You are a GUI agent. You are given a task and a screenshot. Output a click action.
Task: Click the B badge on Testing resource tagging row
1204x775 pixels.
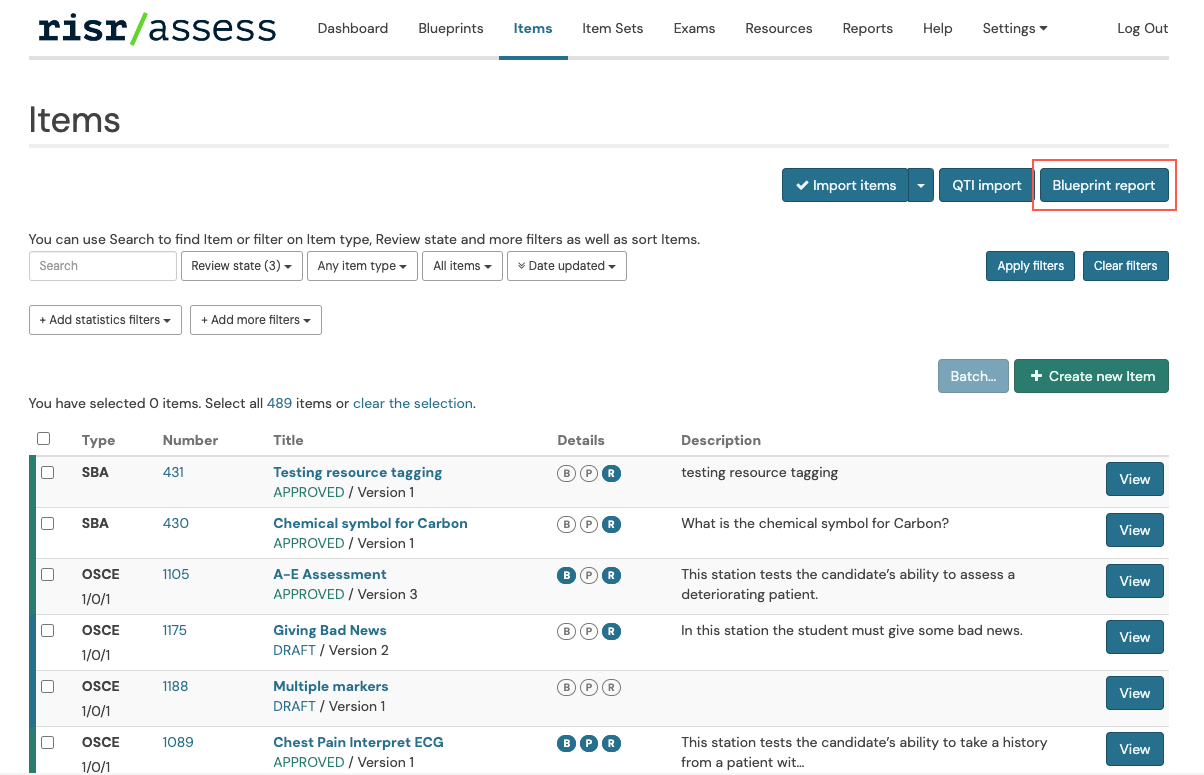coord(566,473)
